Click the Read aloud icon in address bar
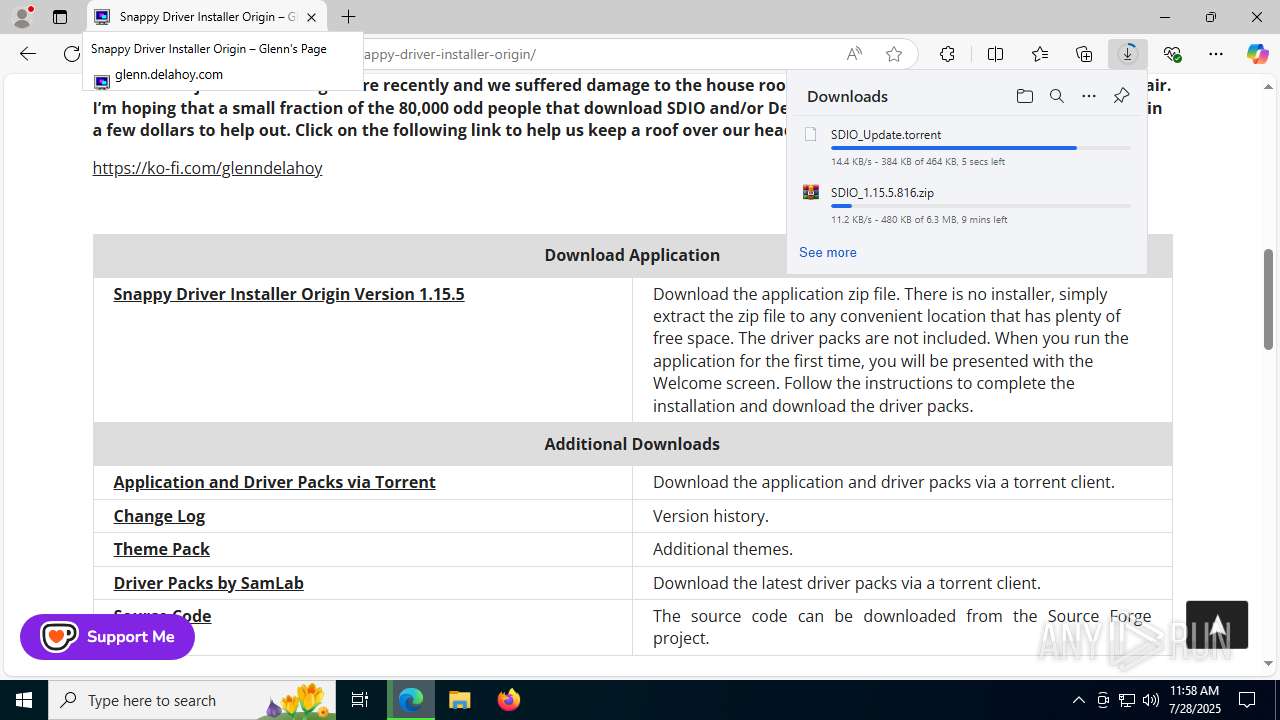1280x720 pixels. [x=854, y=54]
